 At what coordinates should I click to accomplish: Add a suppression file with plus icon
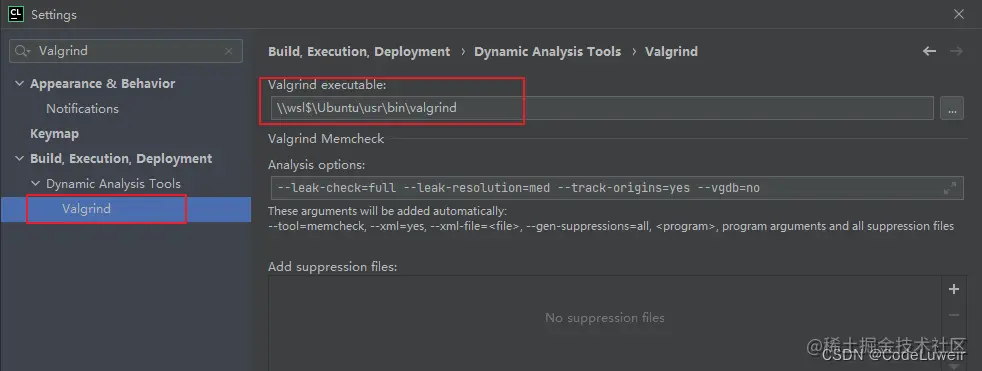click(x=954, y=289)
